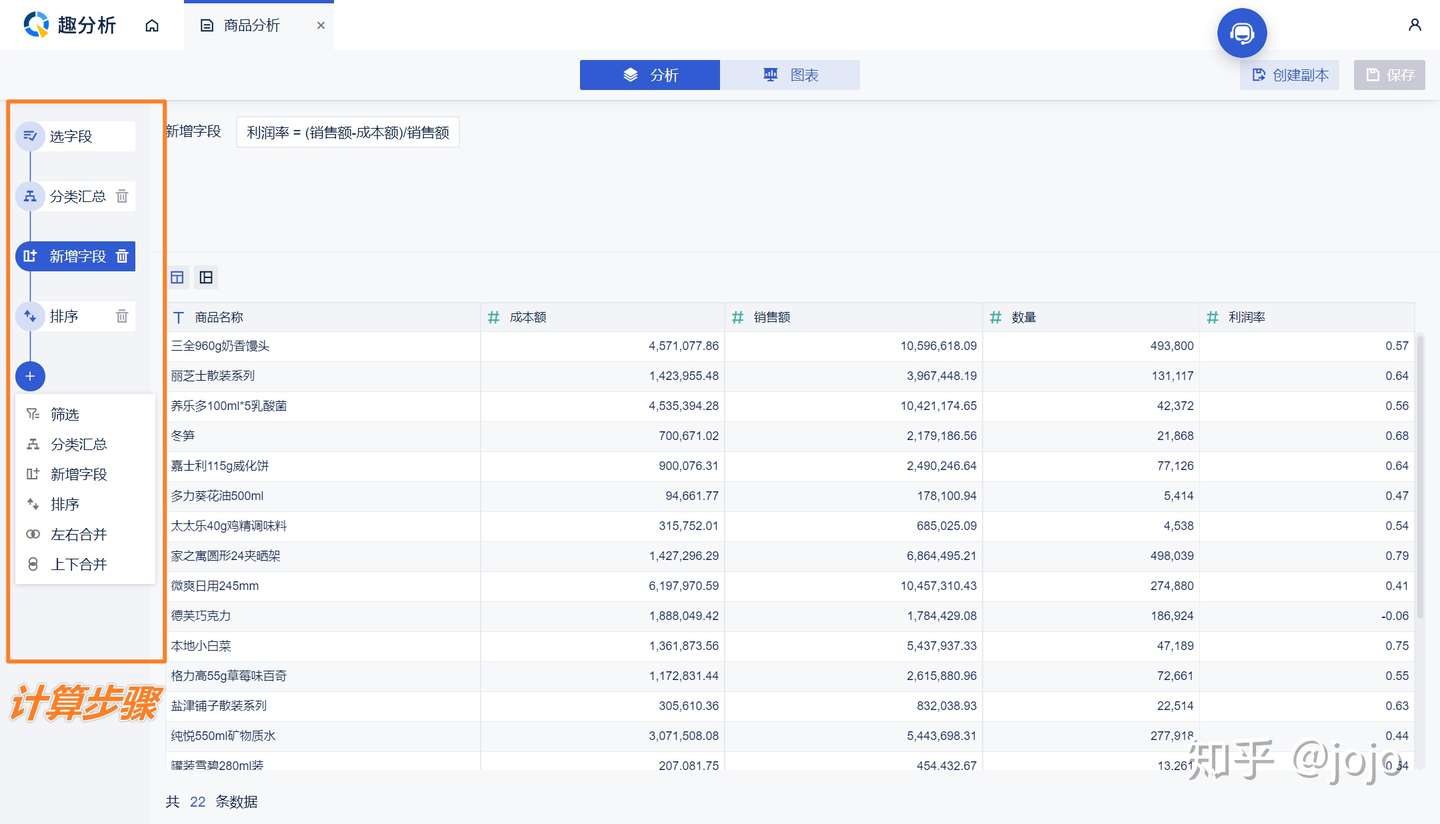Screen dimensions: 1440x824
Task: Click the 利润率 formula field
Action: (348, 132)
